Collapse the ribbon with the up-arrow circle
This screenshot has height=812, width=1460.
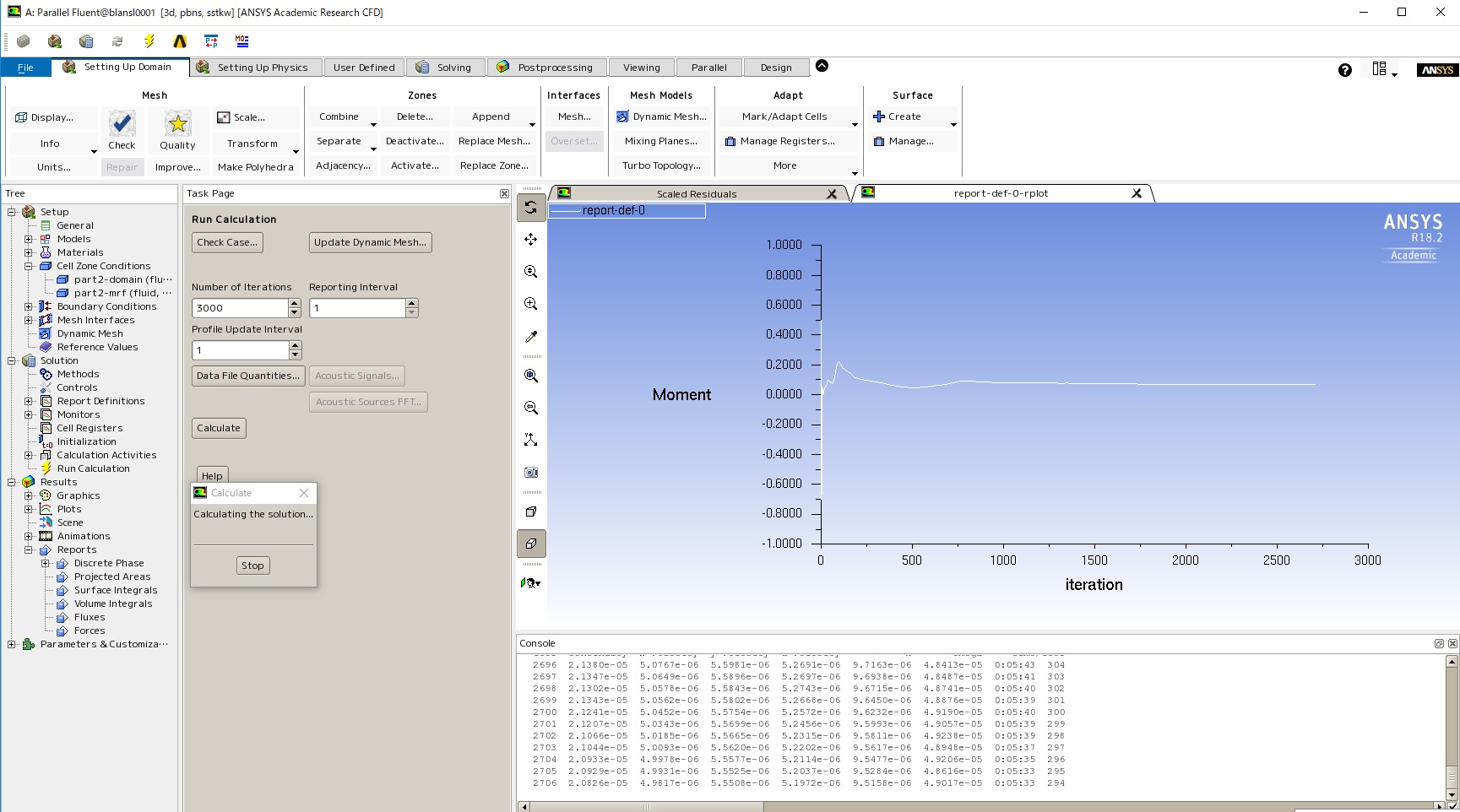tap(822, 66)
